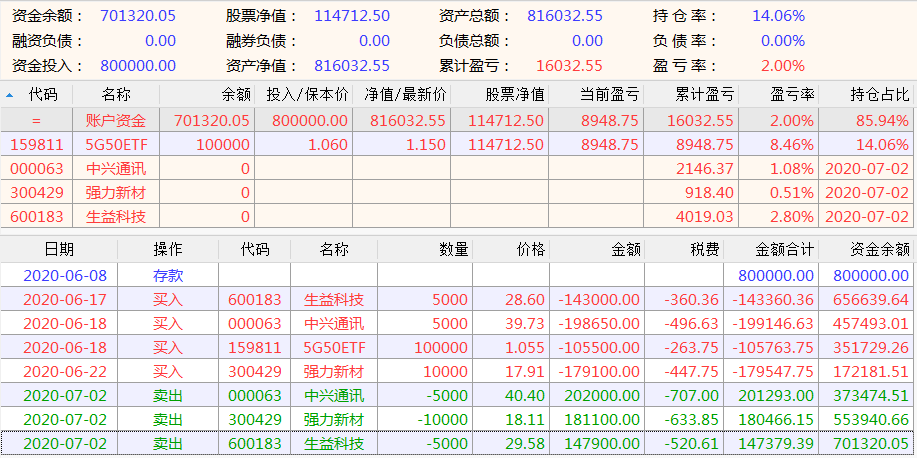Select the 账户资金 summary row

tap(457, 121)
